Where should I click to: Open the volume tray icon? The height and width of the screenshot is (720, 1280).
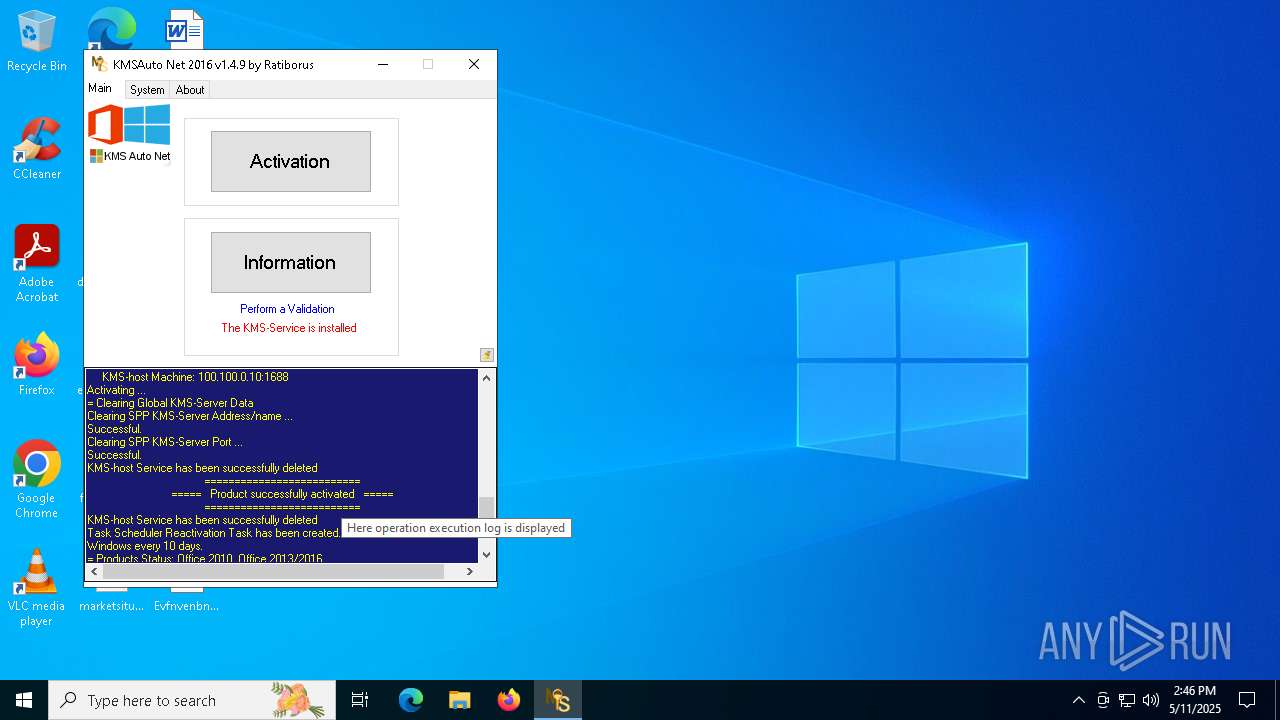pos(1151,700)
